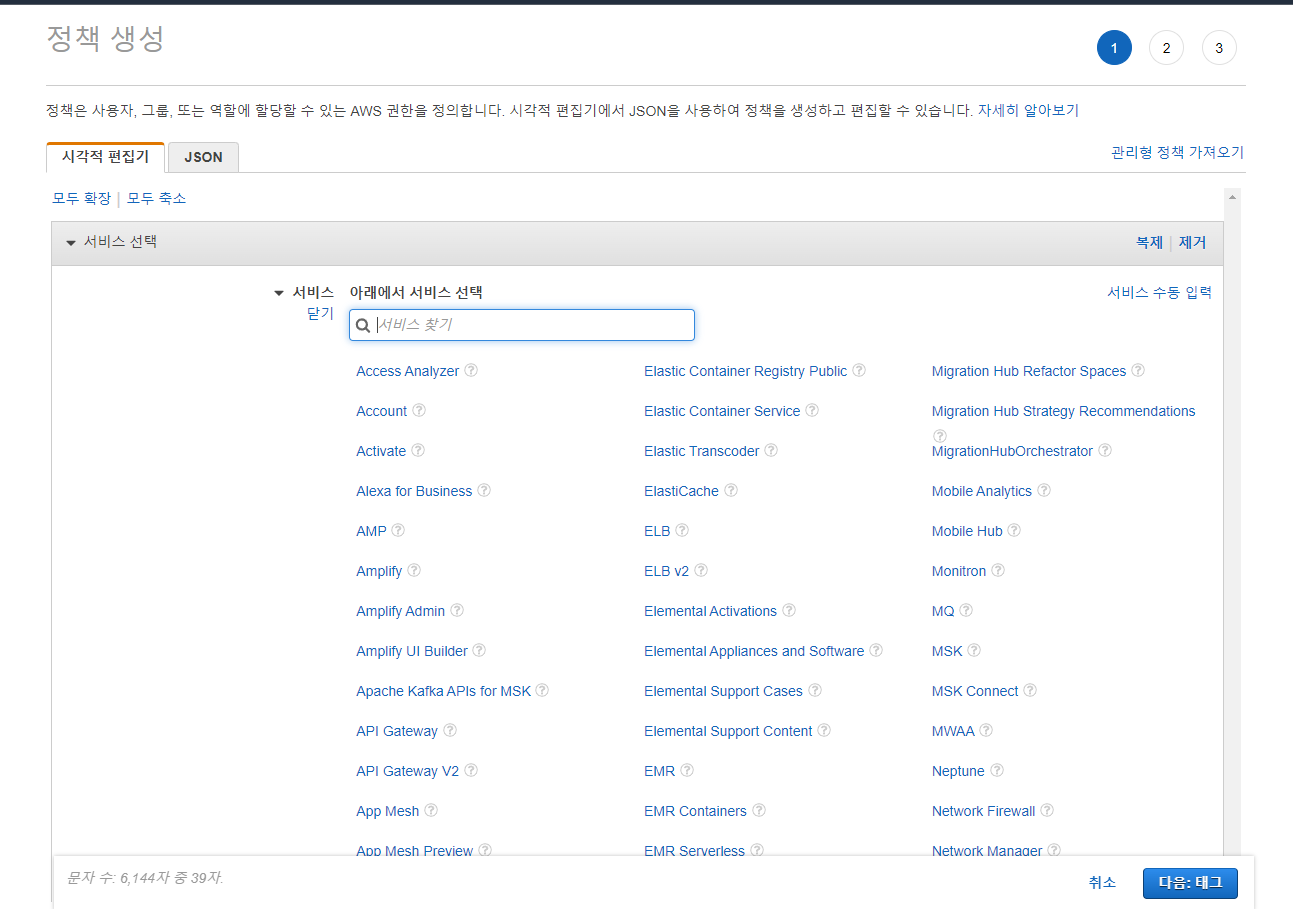Go to step 2 indicator
This screenshot has height=909, width=1293.
tap(1166, 47)
